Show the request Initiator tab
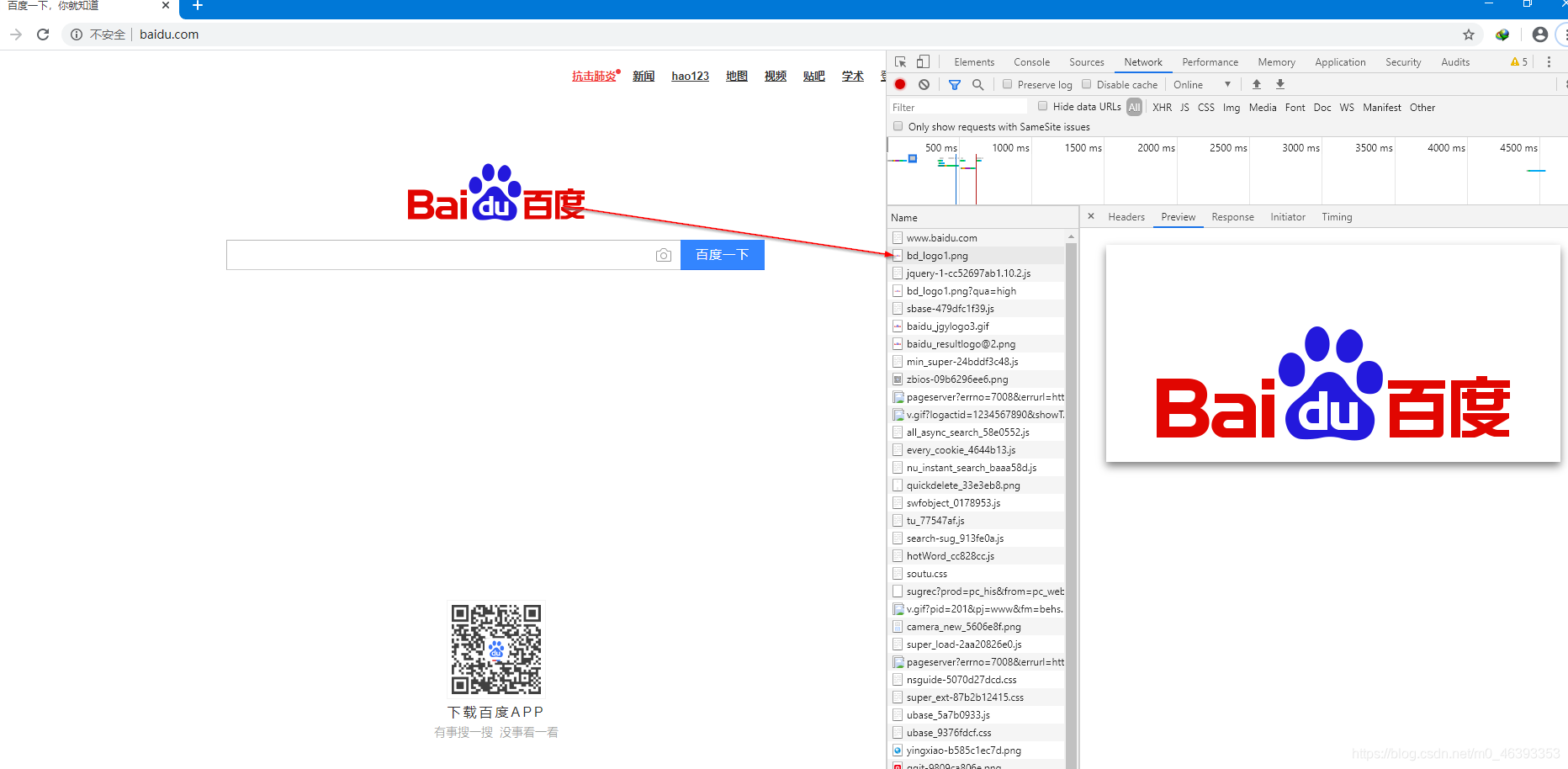The image size is (1568, 769). click(1288, 217)
